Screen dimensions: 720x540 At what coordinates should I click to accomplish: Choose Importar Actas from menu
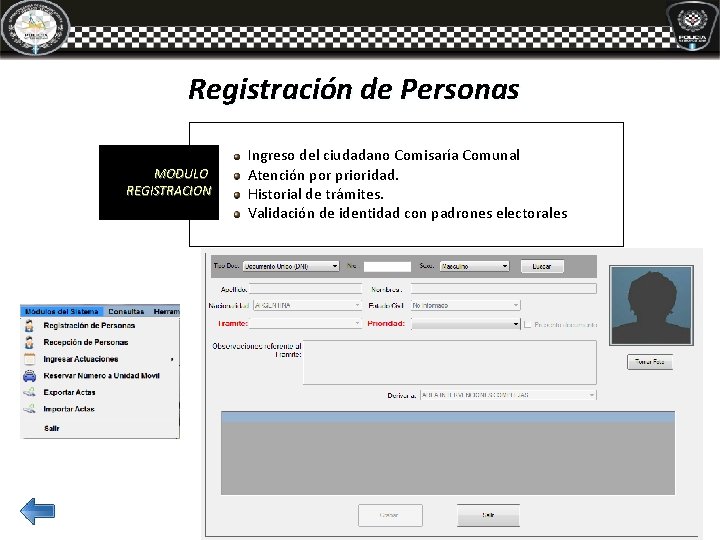pos(69,409)
